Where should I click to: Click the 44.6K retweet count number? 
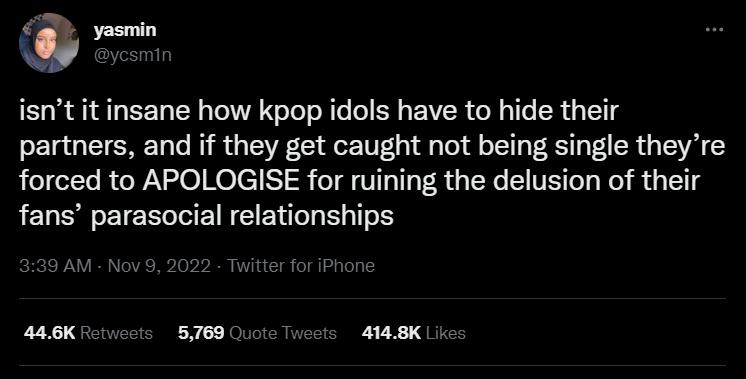[49, 333]
